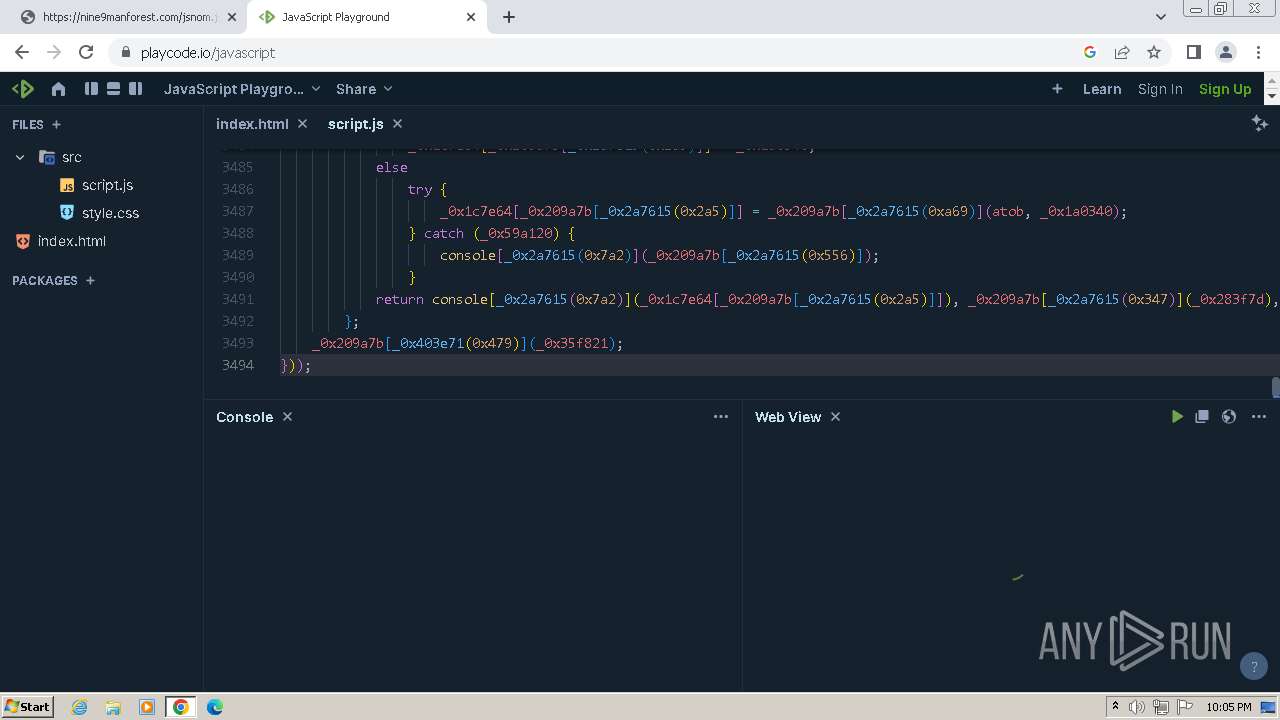Viewport: 1280px width, 720px height.
Task: Switch to the script.js editor tab
Action: (x=355, y=124)
